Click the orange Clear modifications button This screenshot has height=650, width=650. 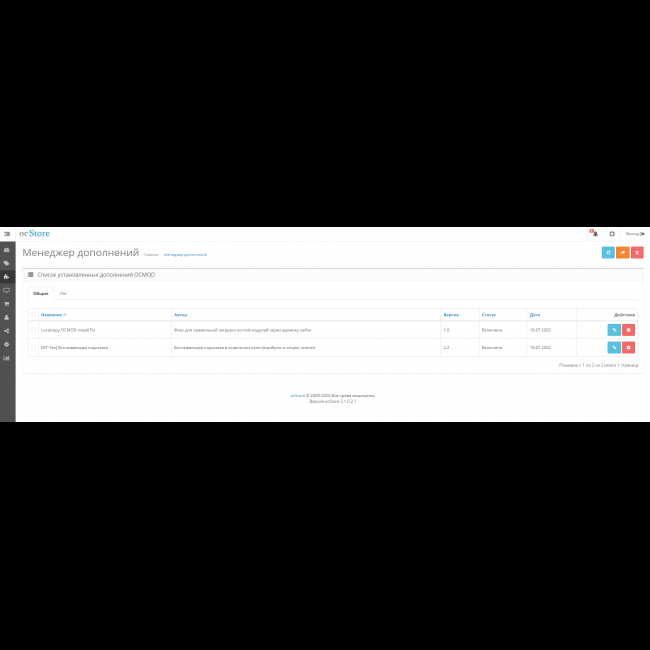click(x=622, y=253)
